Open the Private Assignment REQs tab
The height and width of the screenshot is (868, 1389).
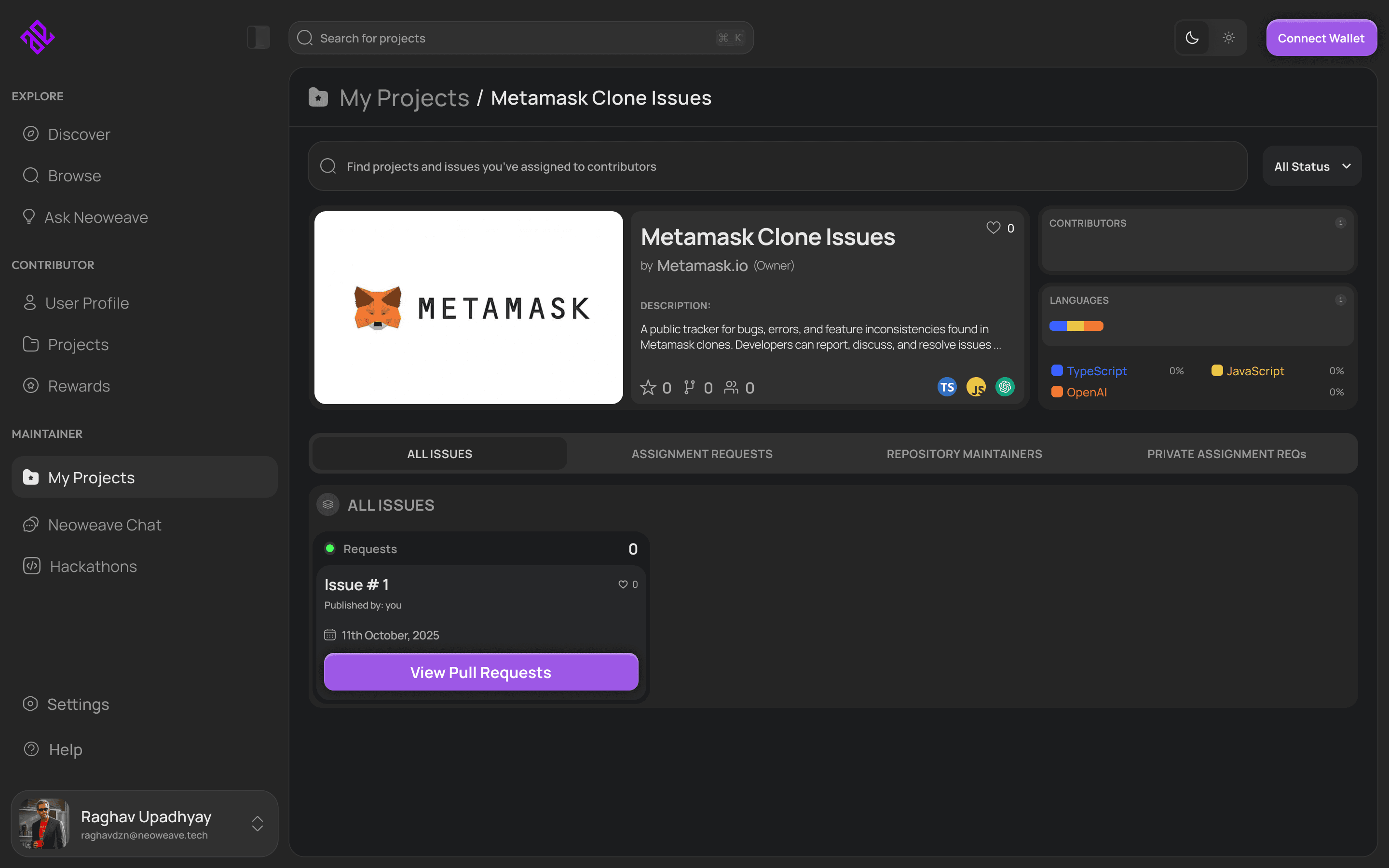tap(1226, 454)
